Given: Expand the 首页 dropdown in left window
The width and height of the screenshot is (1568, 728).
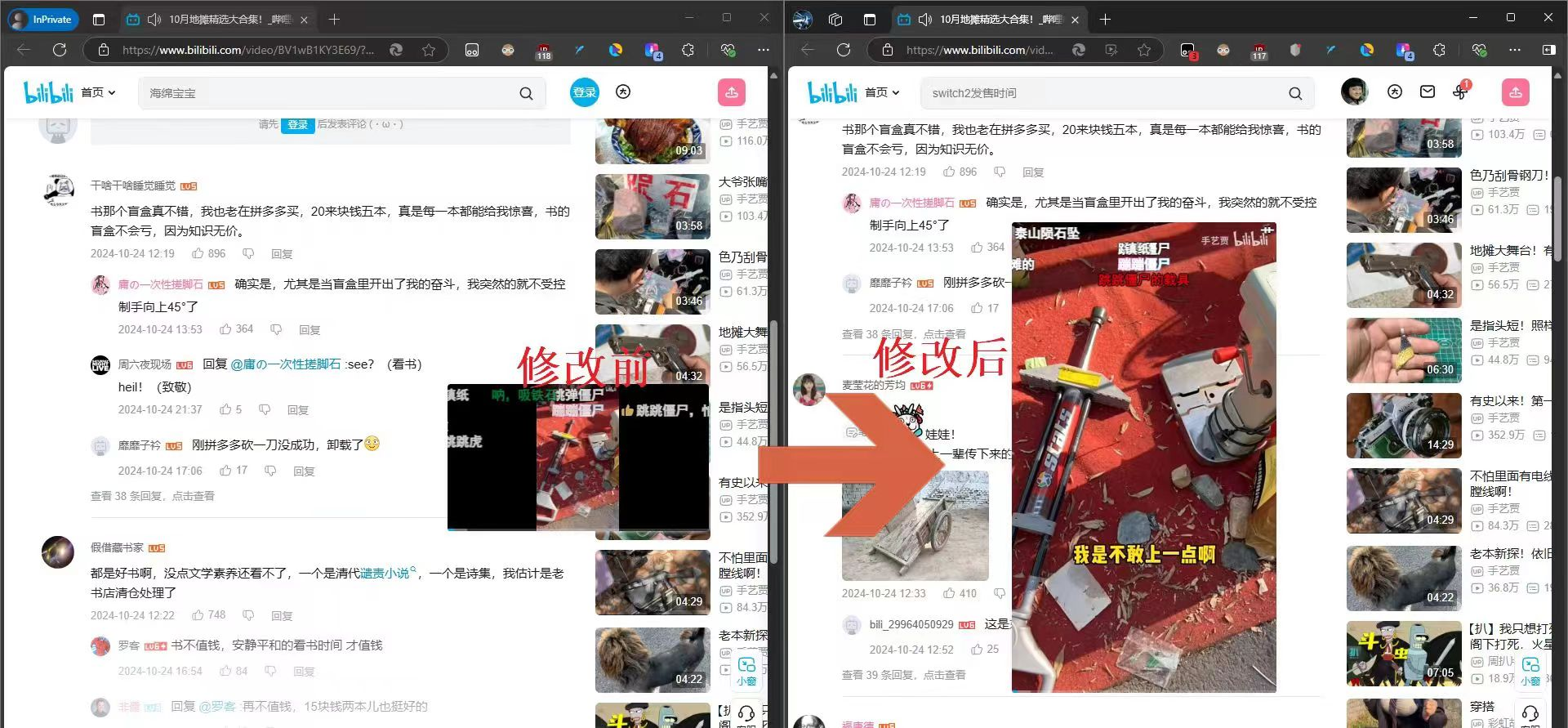Looking at the screenshot, I should tap(98, 92).
